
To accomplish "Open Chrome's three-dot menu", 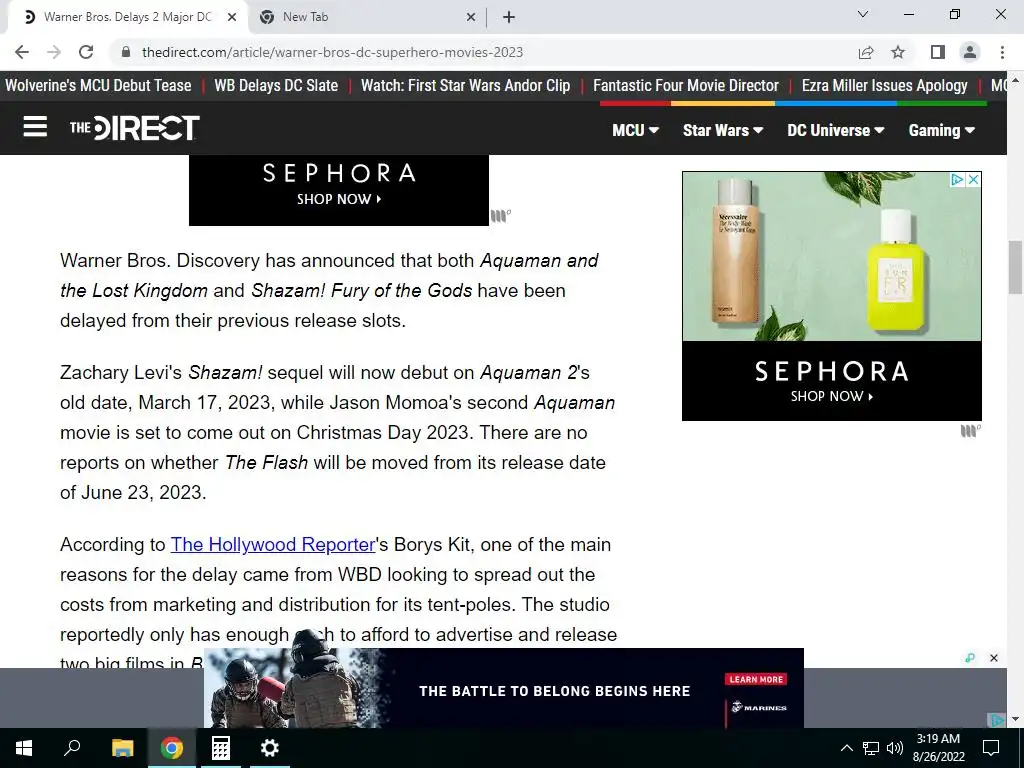I will click(x=1002, y=52).
